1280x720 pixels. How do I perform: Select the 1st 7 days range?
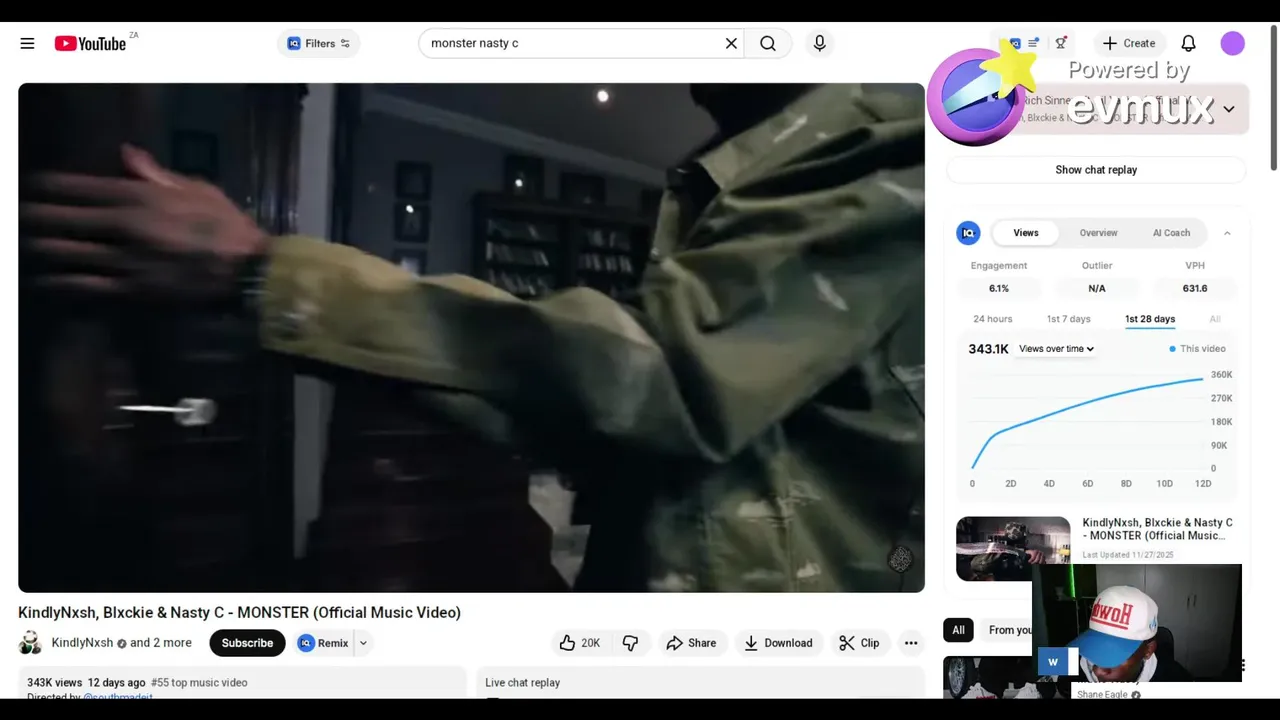pos(1068,319)
